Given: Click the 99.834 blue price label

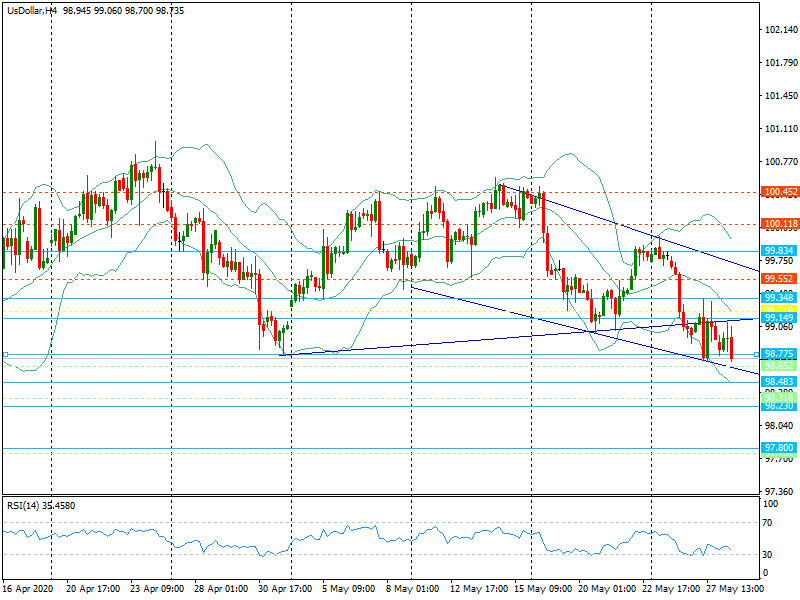Looking at the screenshot, I should [779, 251].
